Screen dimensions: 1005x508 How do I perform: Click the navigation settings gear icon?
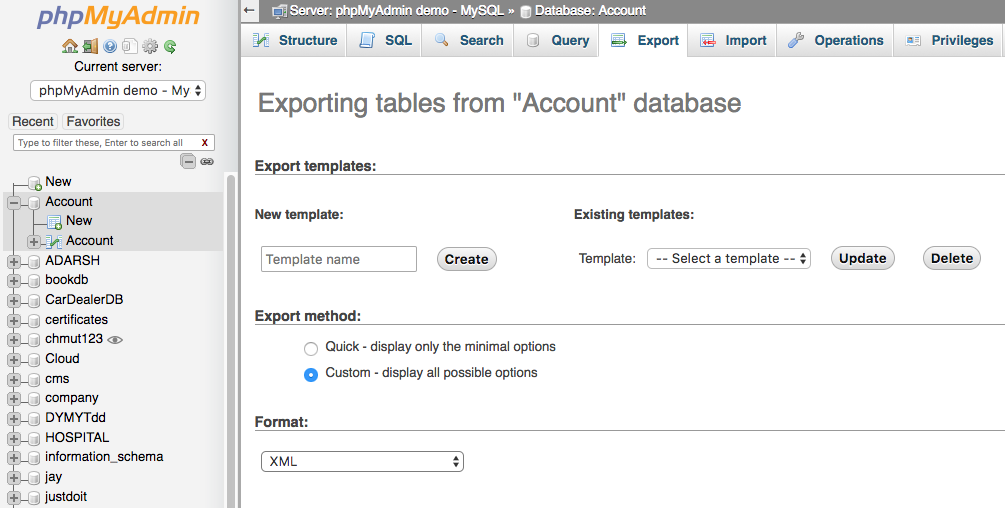(x=150, y=46)
